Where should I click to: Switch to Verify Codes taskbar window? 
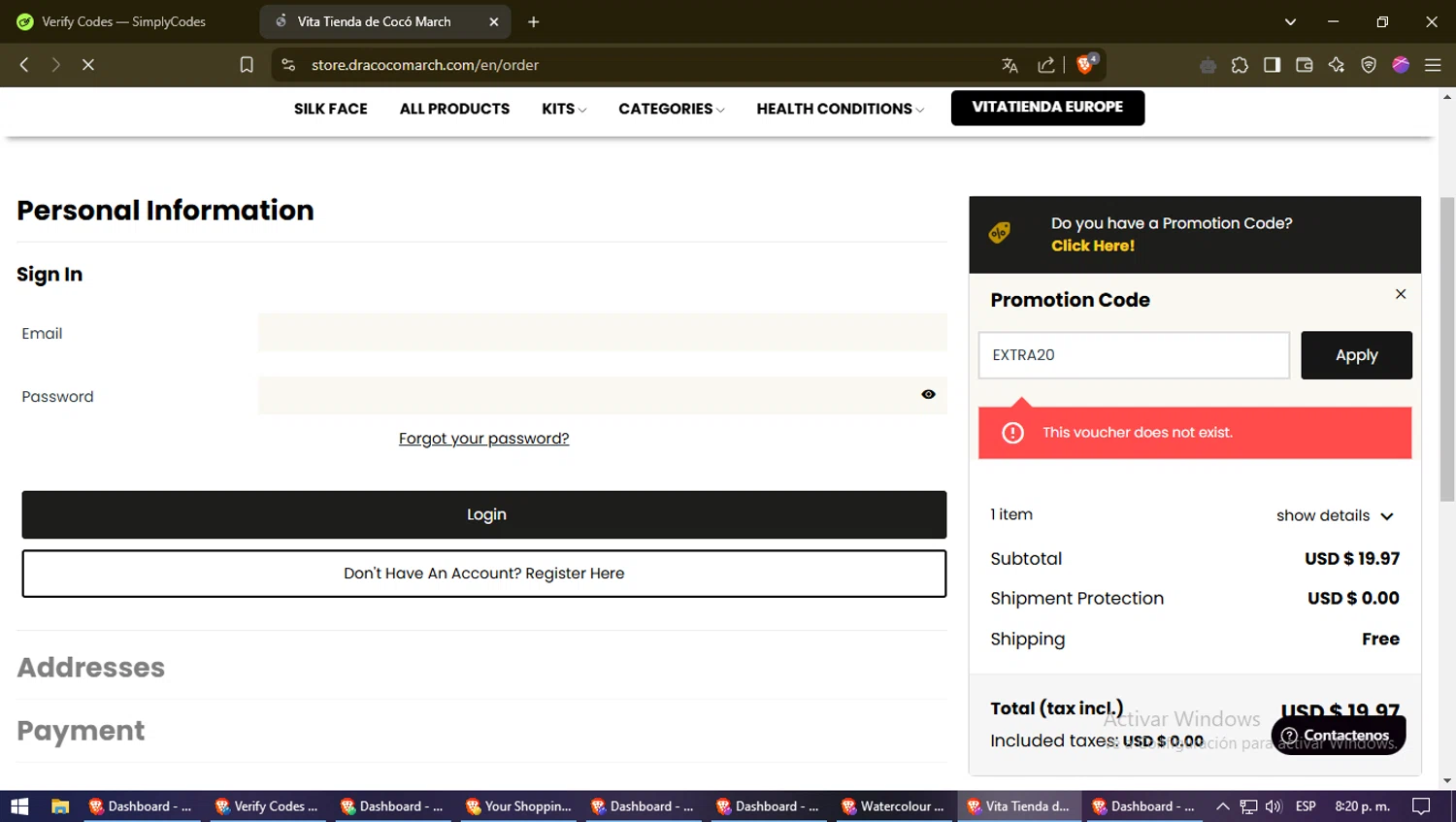coord(267,806)
